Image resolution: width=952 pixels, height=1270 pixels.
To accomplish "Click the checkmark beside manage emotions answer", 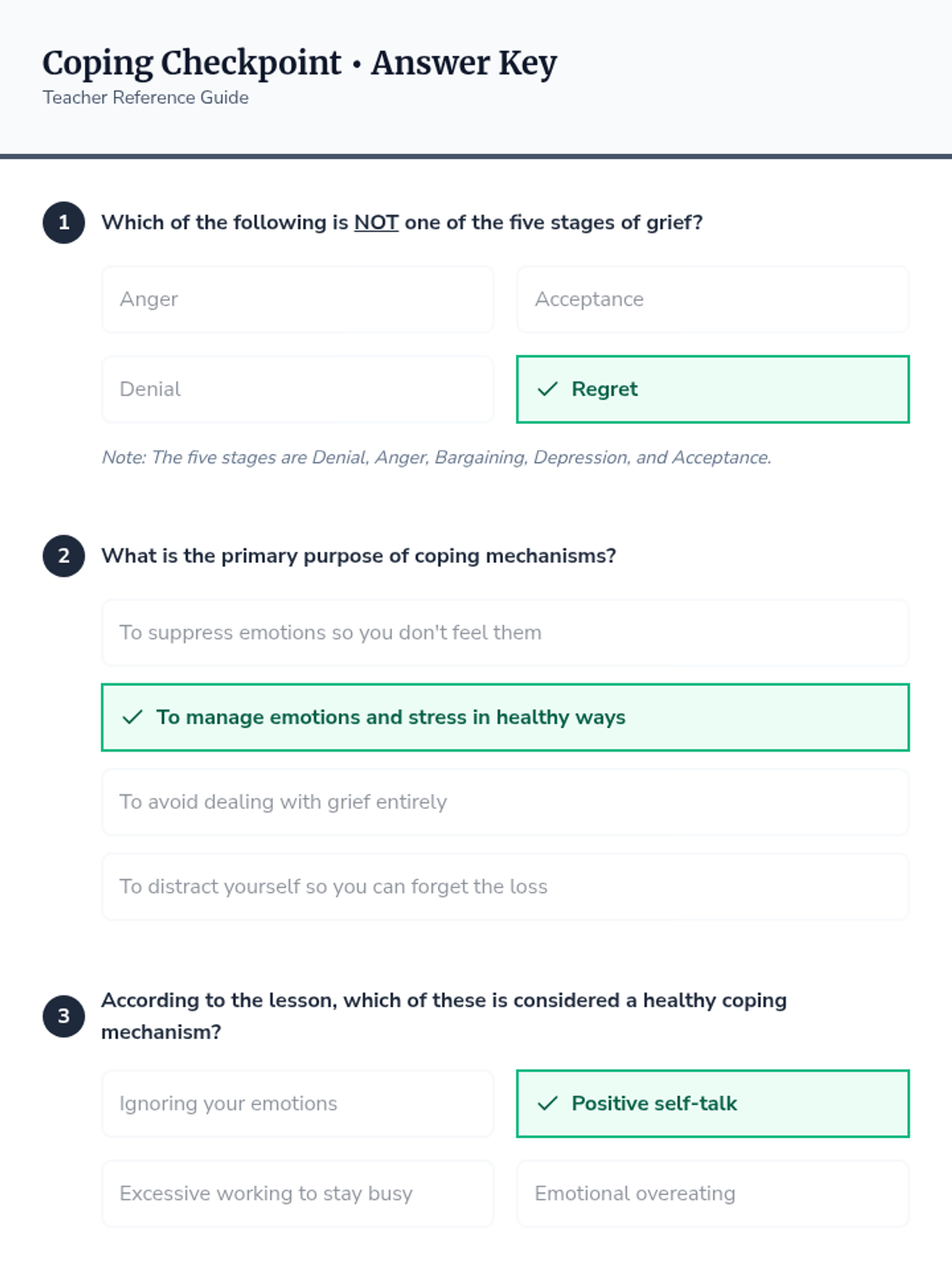I will pyautogui.click(x=132, y=717).
